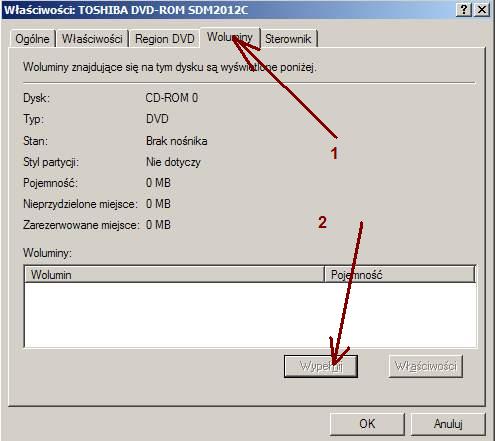495x441 pixels.
Task: Click the Właściwości button below the volume list
Action: coord(426,366)
